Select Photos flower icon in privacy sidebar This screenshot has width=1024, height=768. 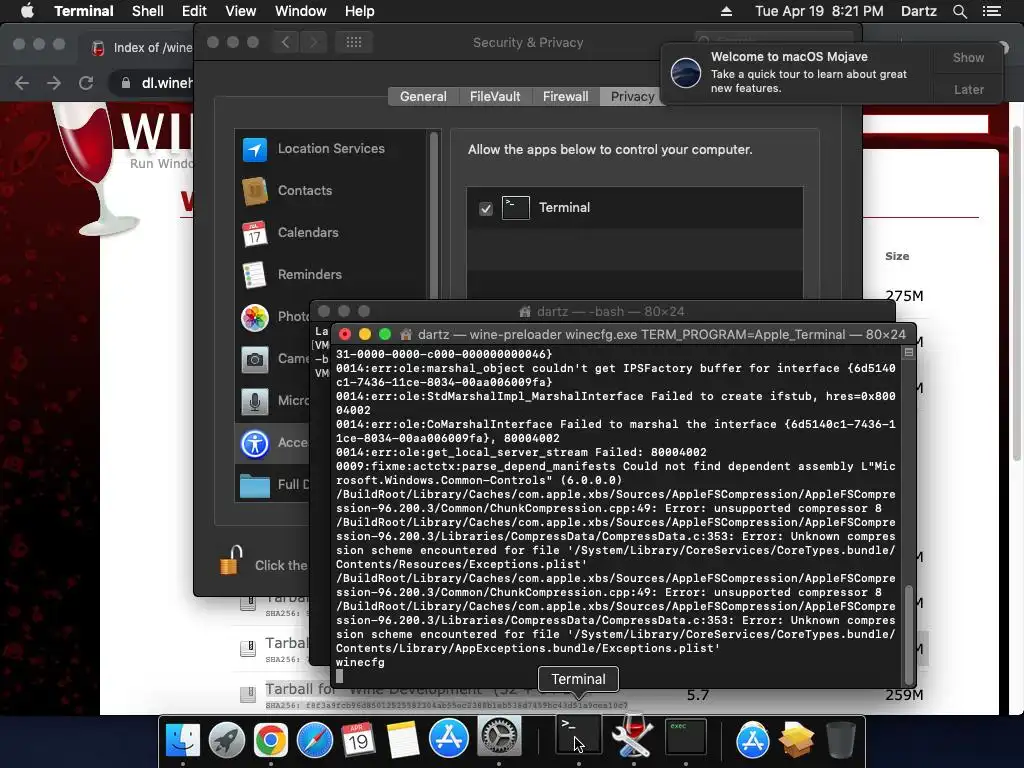coord(255,317)
